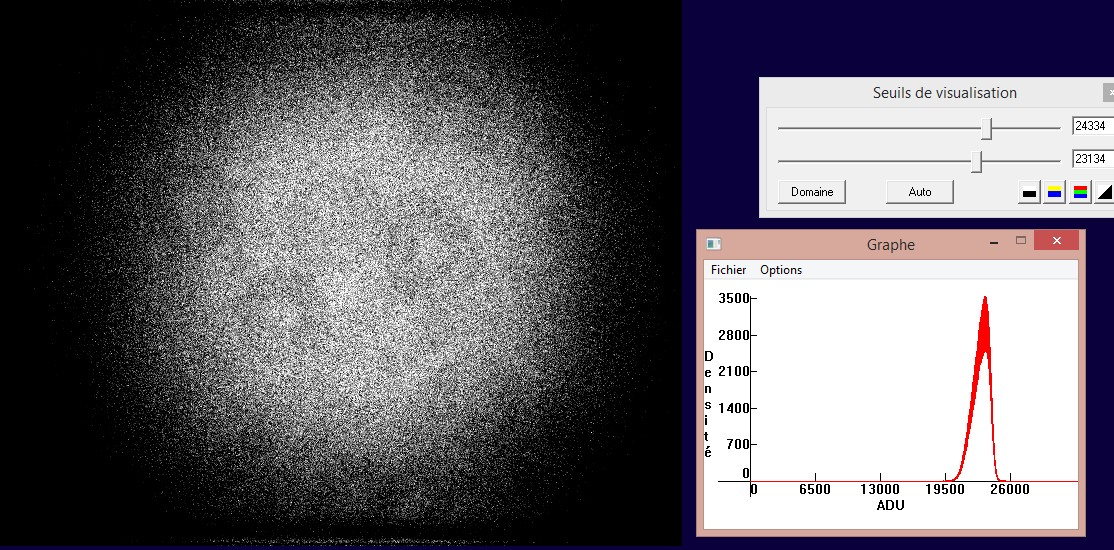Click the 26000 label on ADU axis
Image resolution: width=1114 pixels, height=550 pixels.
[1010, 490]
